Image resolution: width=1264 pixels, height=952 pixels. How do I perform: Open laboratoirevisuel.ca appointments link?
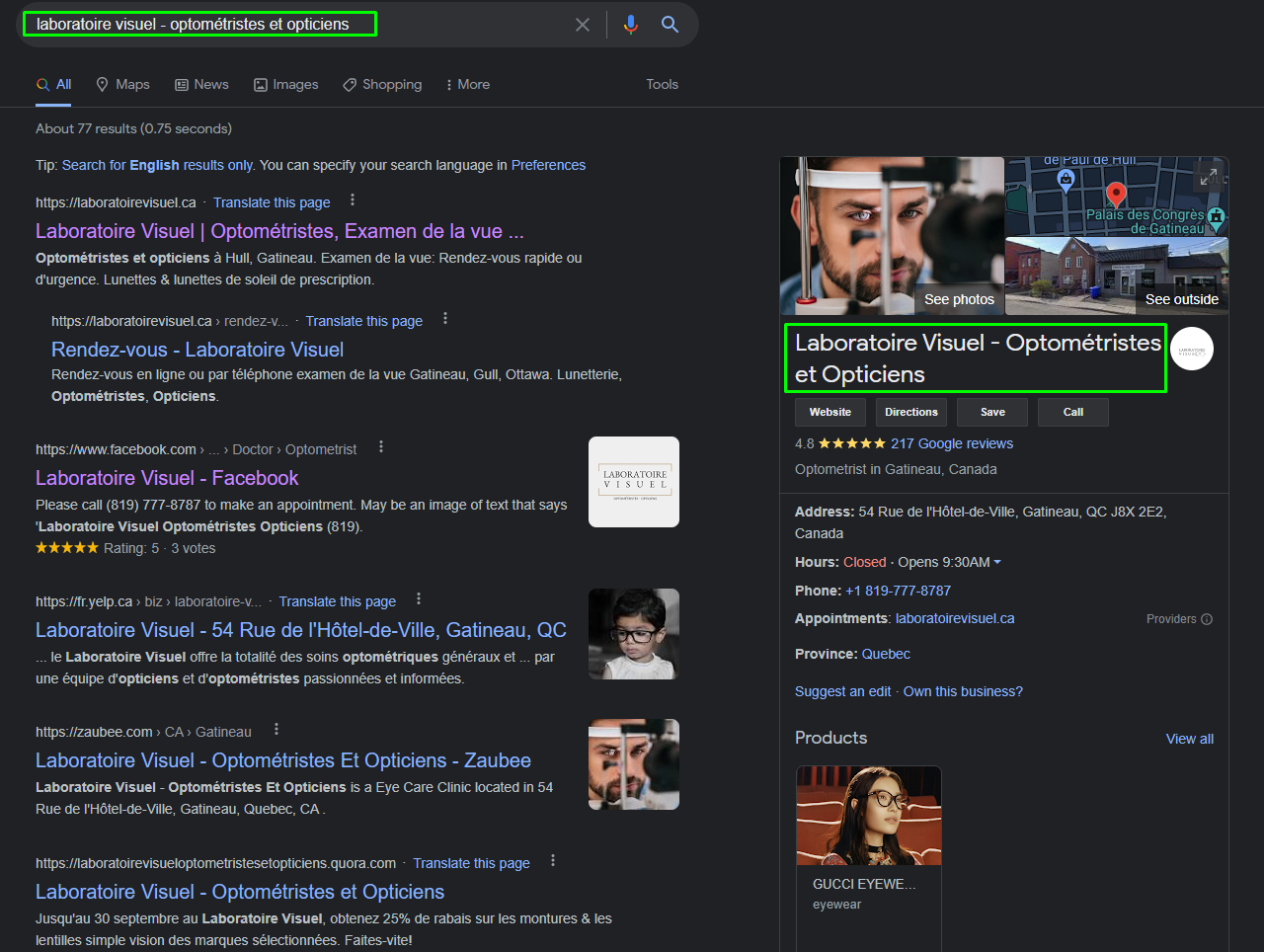pyautogui.click(x=955, y=618)
